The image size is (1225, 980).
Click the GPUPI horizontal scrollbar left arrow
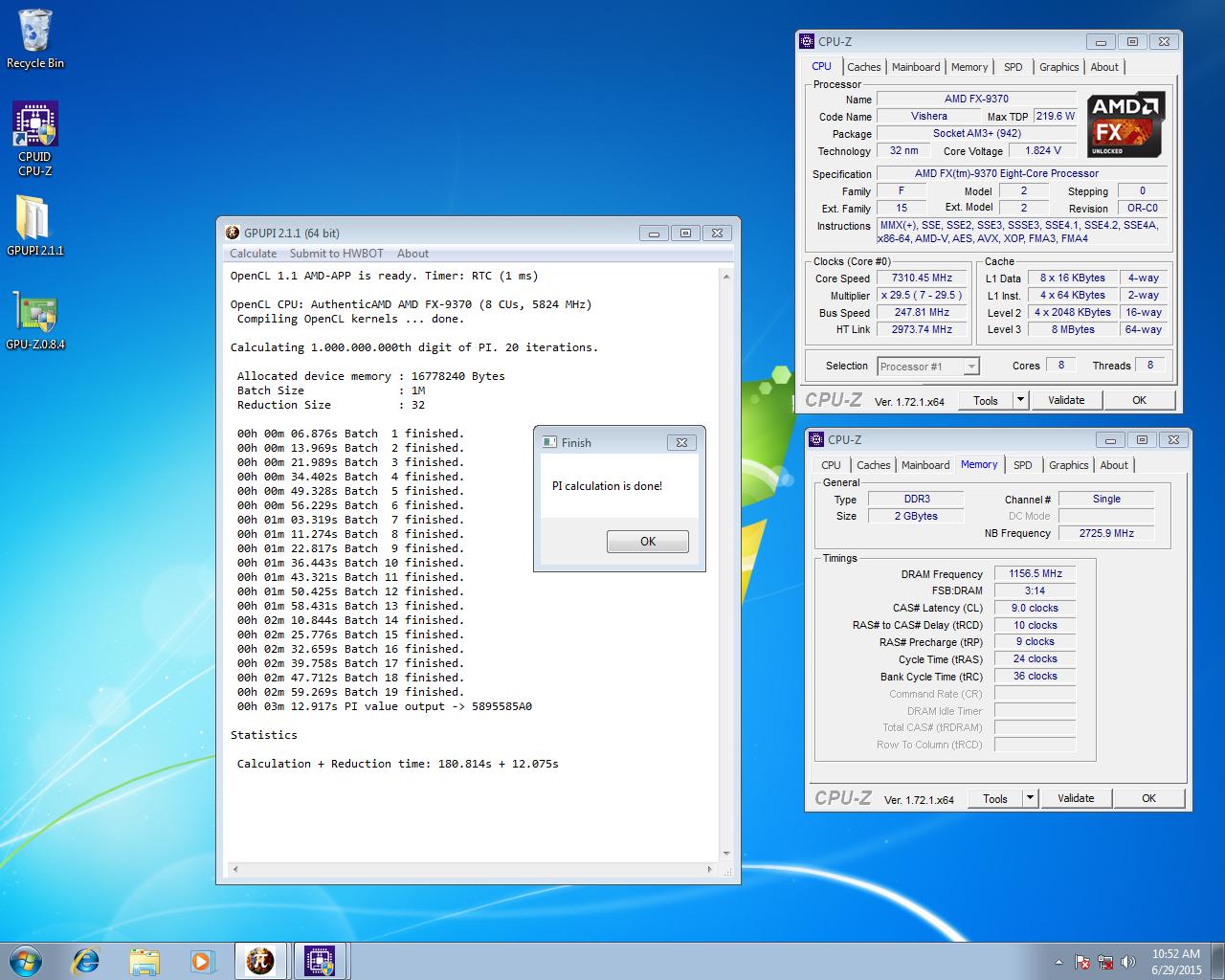pyautogui.click(x=235, y=870)
